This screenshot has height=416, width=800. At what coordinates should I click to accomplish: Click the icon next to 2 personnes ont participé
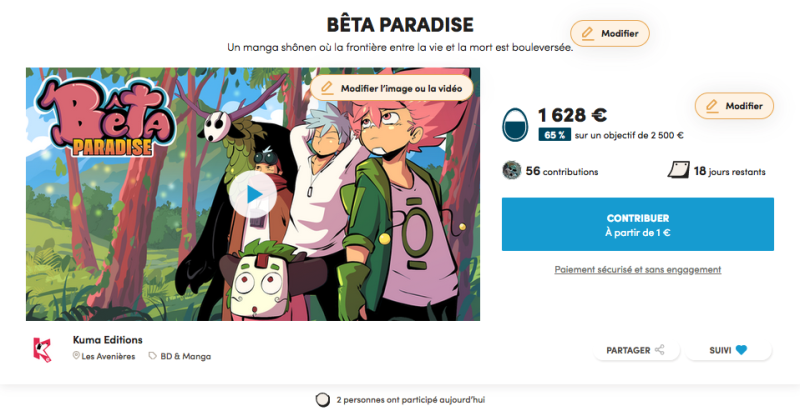click(322, 400)
